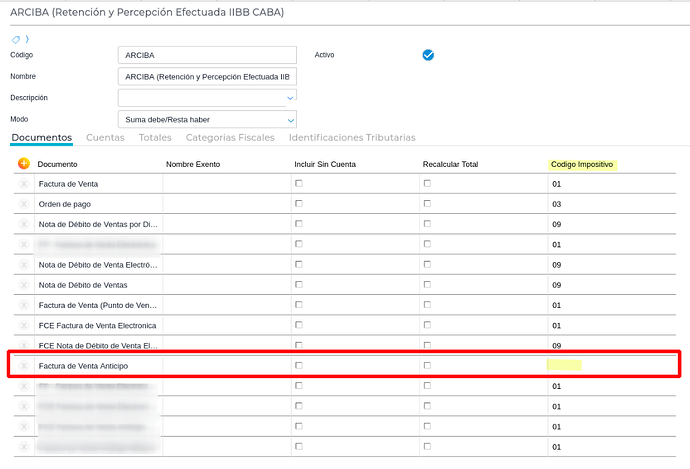Select the Nota de Débito de Ventas cell
Image resolution: width=690 pixels, height=469 pixels.
(99, 285)
